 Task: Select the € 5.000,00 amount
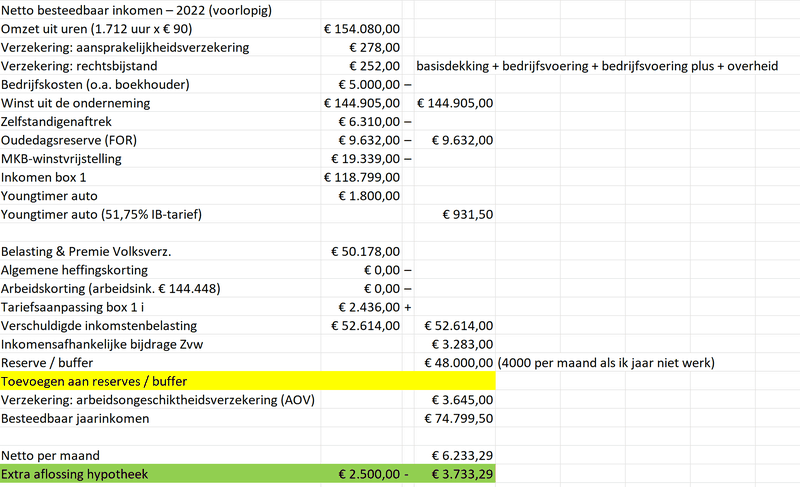(x=369, y=85)
